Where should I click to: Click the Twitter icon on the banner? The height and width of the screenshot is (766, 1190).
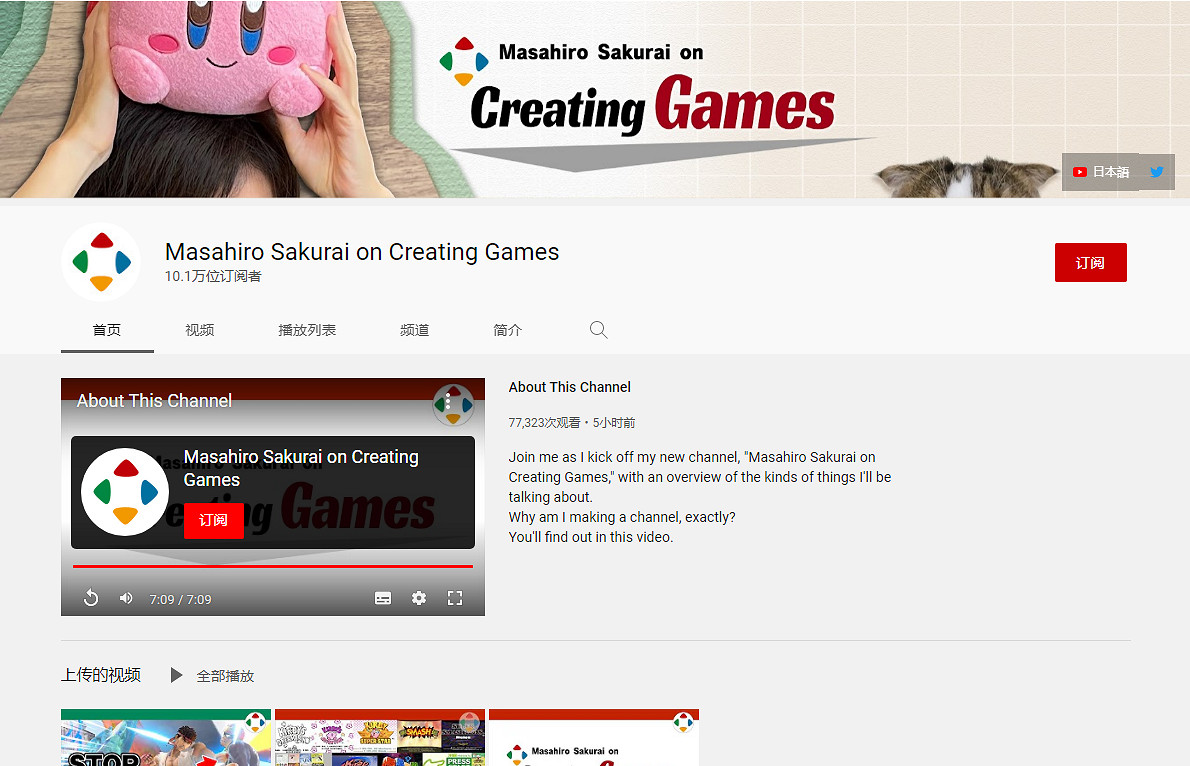click(1157, 171)
